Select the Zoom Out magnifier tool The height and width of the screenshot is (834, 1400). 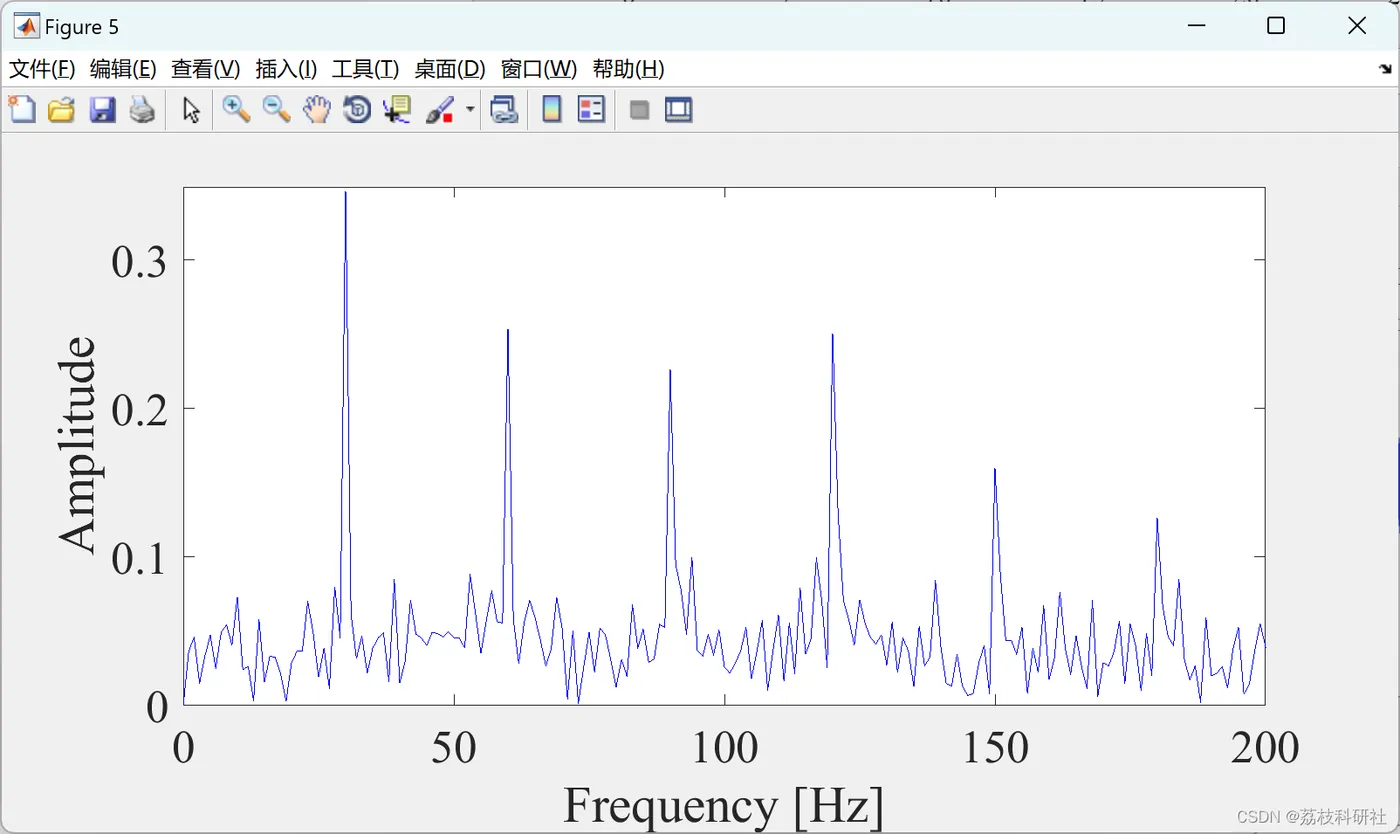(x=276, y=109)
